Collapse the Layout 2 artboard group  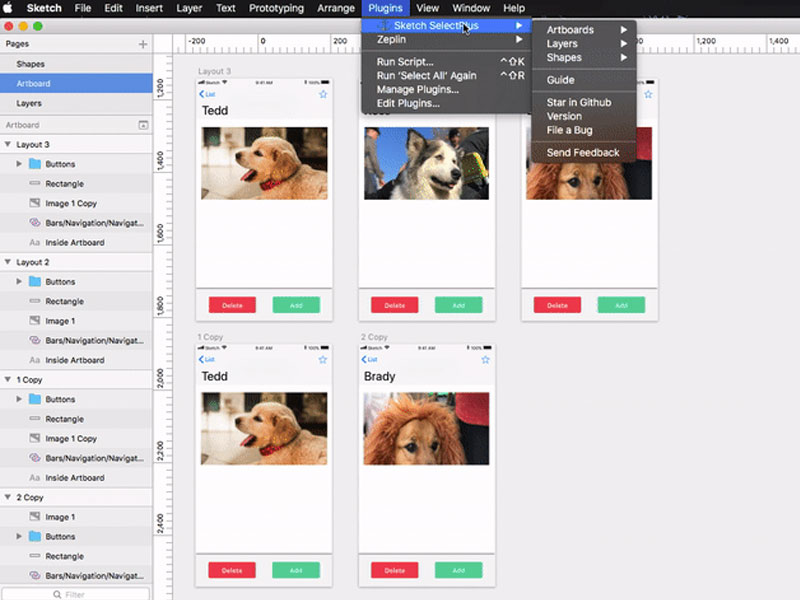click(8, 262)
